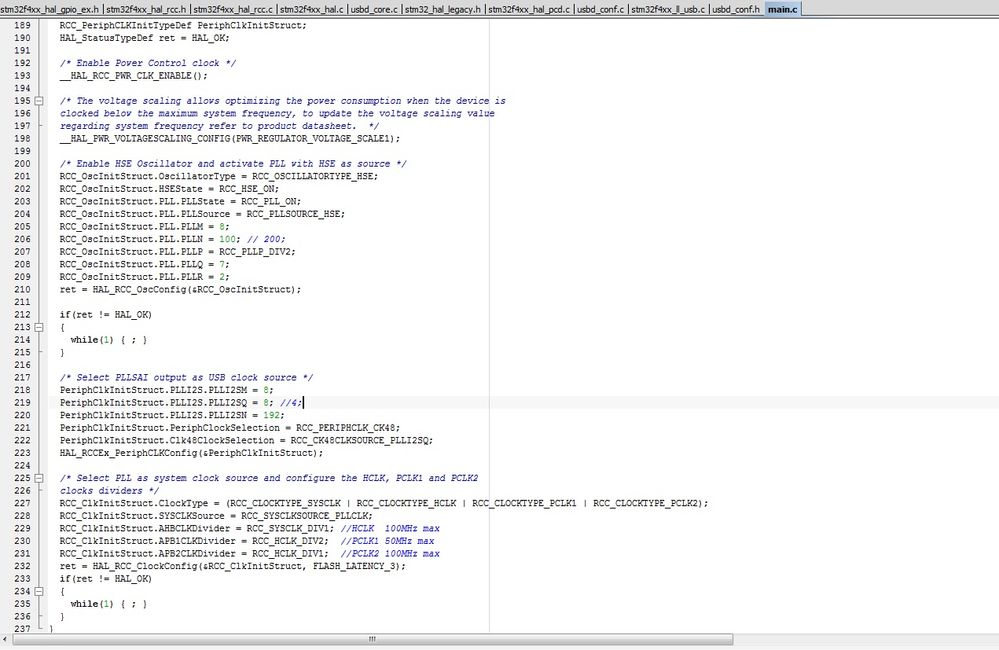Click the PLLQ = 7 line

pyautogui.click(x=145, y=264)
